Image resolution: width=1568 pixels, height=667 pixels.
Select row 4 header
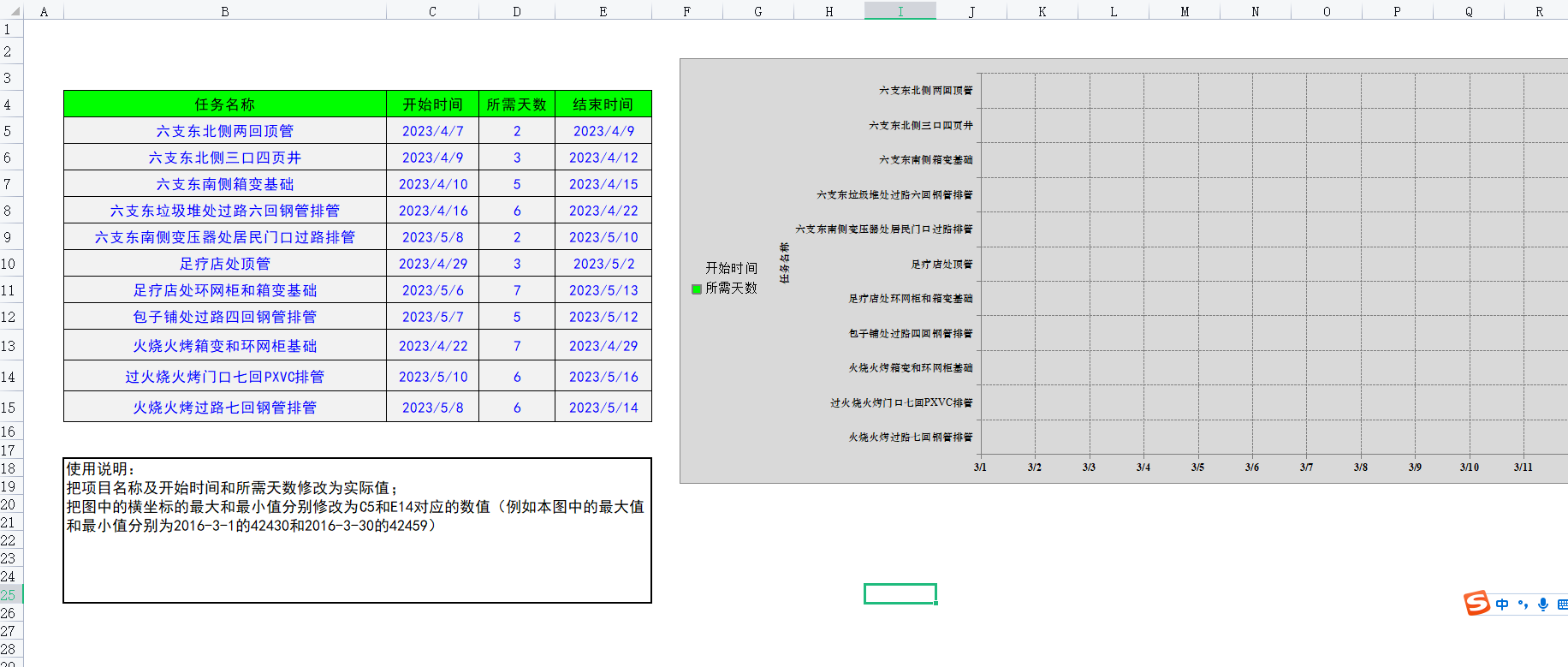(x=11, y=104)
